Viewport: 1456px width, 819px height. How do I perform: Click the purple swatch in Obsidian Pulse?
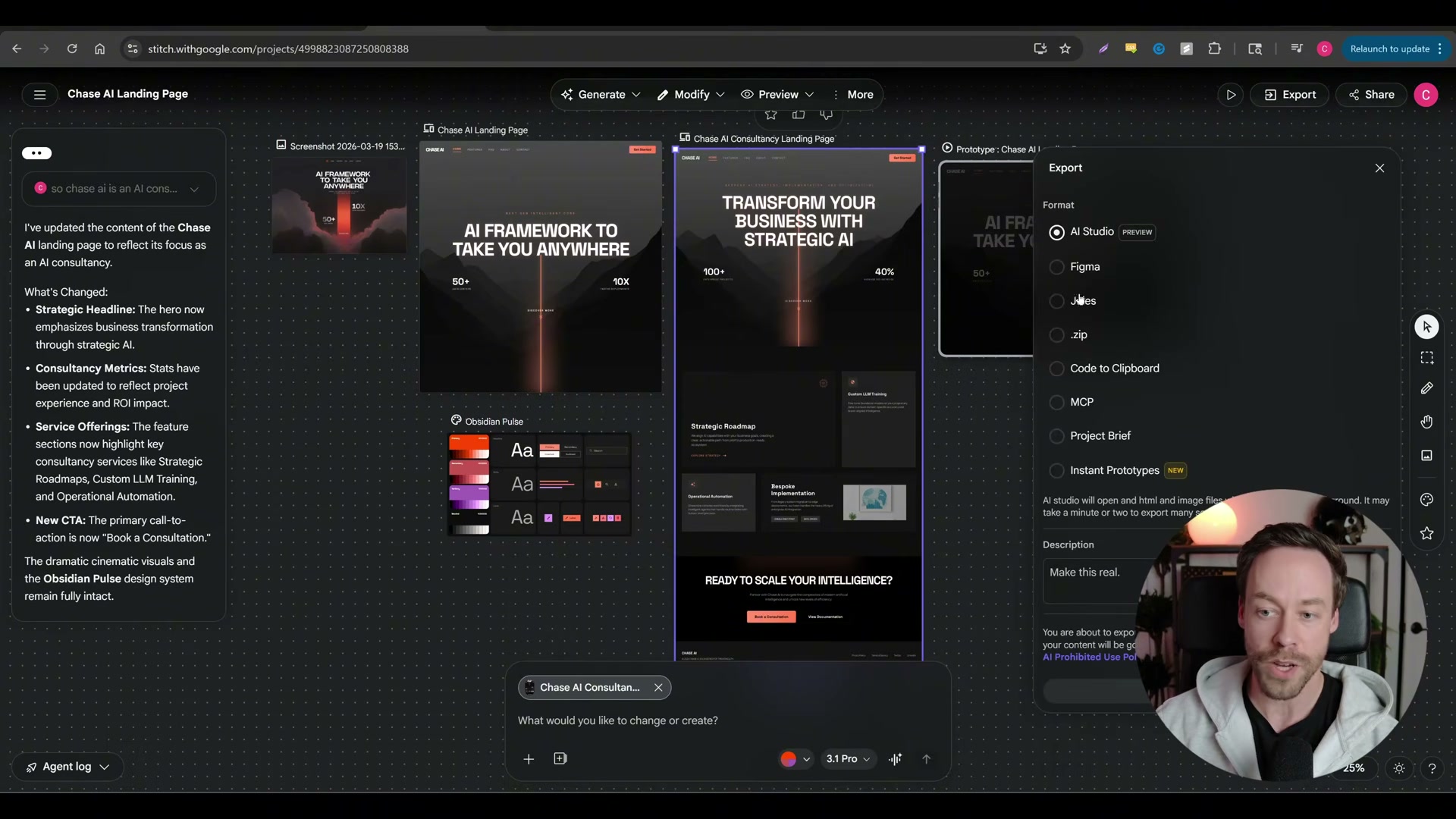coord(469,498)
